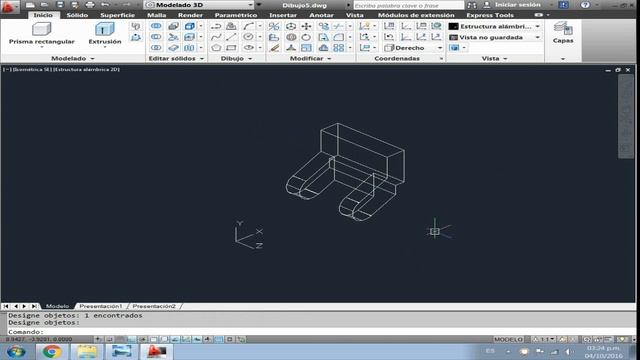The height and width of the screenshot is (360, 640).
Task: Expand the Modificar panel
Action: coord(310,58)
